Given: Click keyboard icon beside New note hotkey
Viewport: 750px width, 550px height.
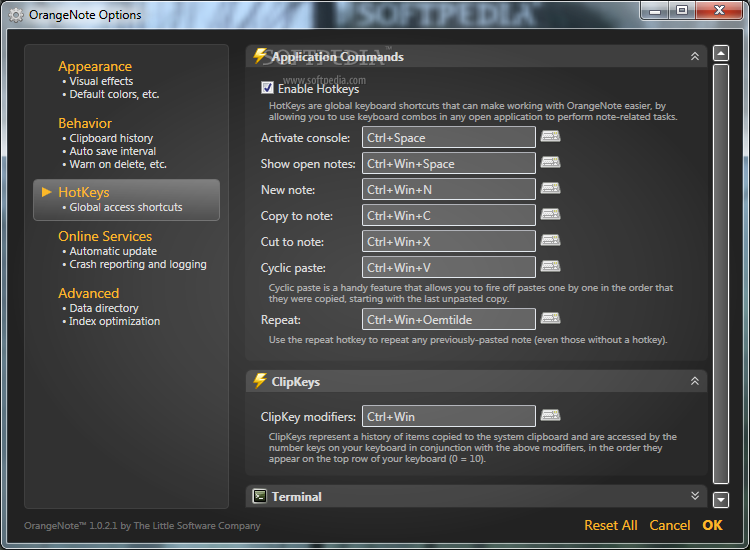Looking at the screenshot, I should tap(550, 188).
